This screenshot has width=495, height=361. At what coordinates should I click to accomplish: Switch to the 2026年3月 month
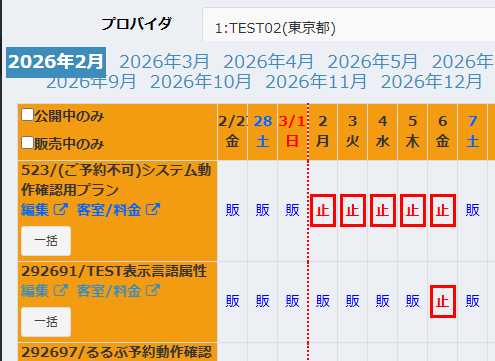tap(165, 62)
